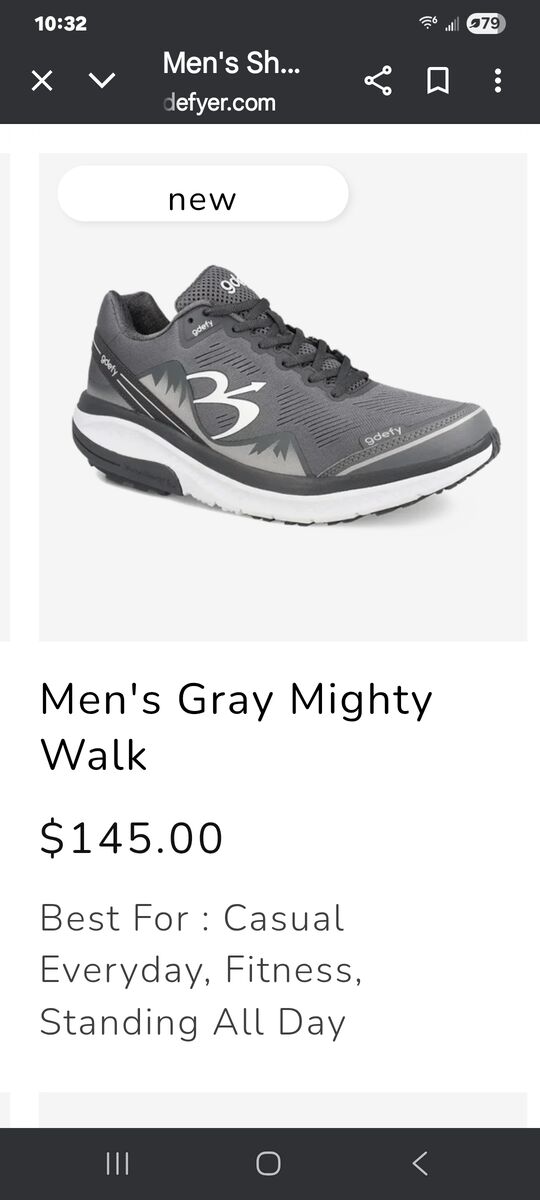Open Men's Gray Mighty Walk product link
Image resolution: width=540 pixels, height=1200 pixels.
(x=236, y=727)
